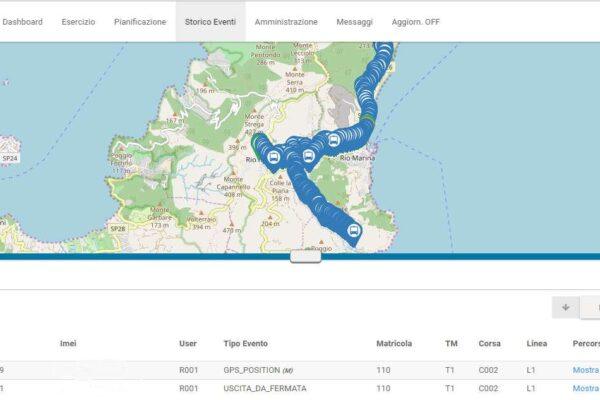This screenshot has height=400, width=600.
Task: Go to the Pianificazione tab
Action: coord(140,21)
